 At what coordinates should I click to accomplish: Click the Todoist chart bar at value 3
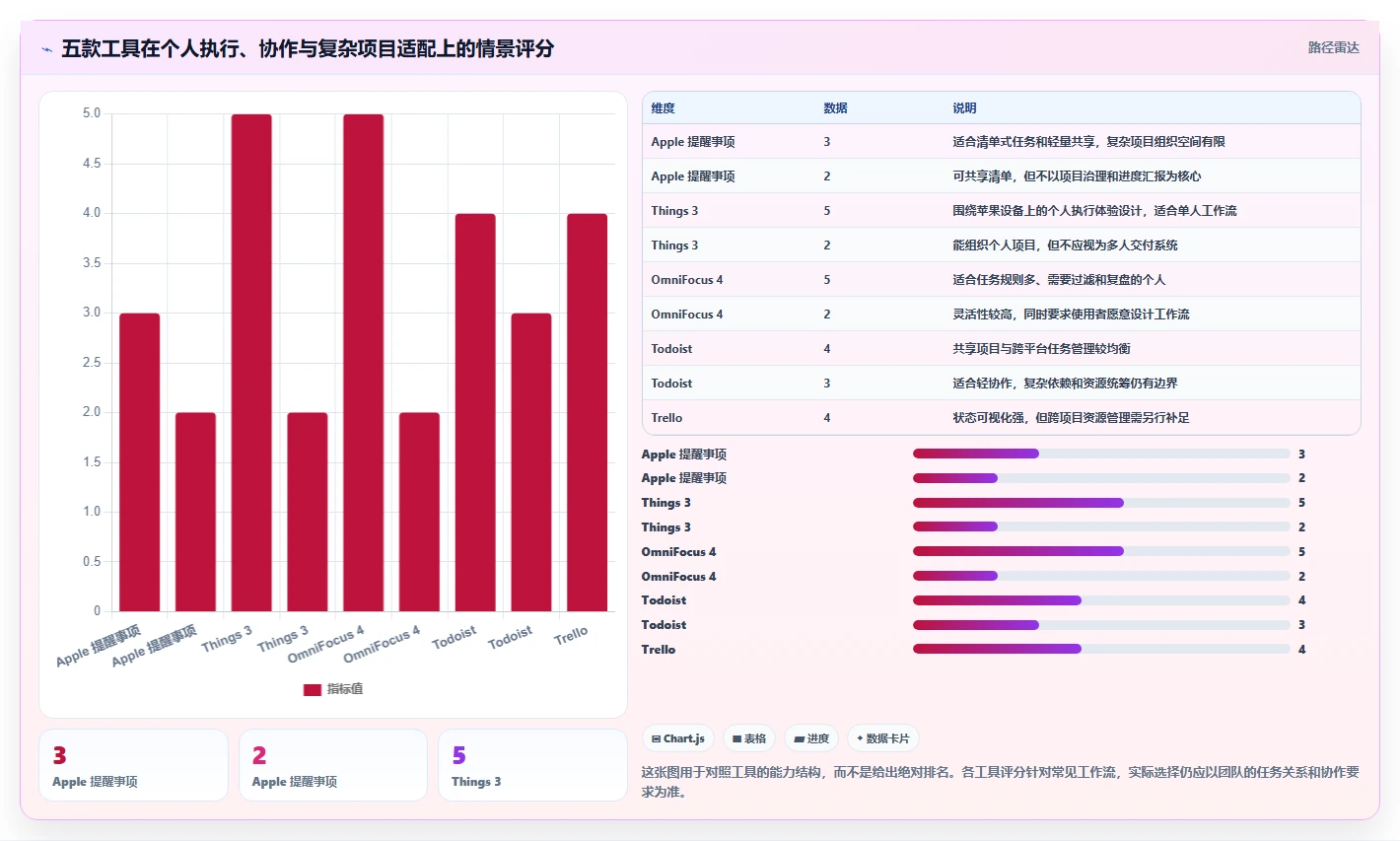click(530, 462)
